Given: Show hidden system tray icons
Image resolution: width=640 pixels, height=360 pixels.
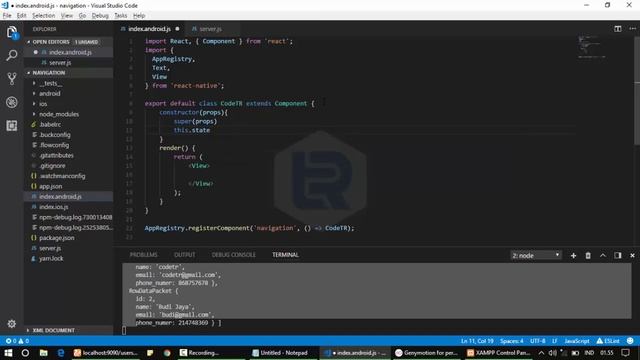Looking at the screenshot, I should pyautogui.click(x=541, y=353).
